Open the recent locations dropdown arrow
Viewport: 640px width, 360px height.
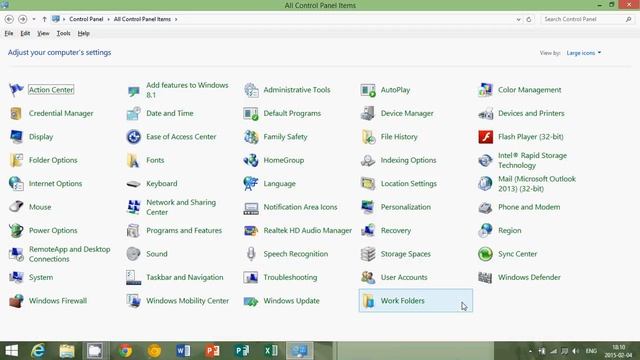click(x=33, y=19)
